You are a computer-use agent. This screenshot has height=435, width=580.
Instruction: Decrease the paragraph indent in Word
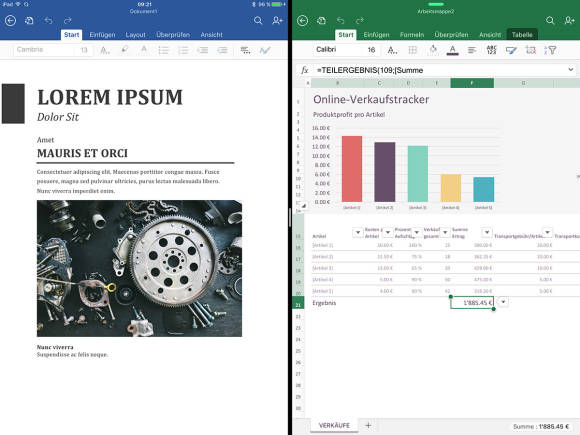tap(202, 50)
